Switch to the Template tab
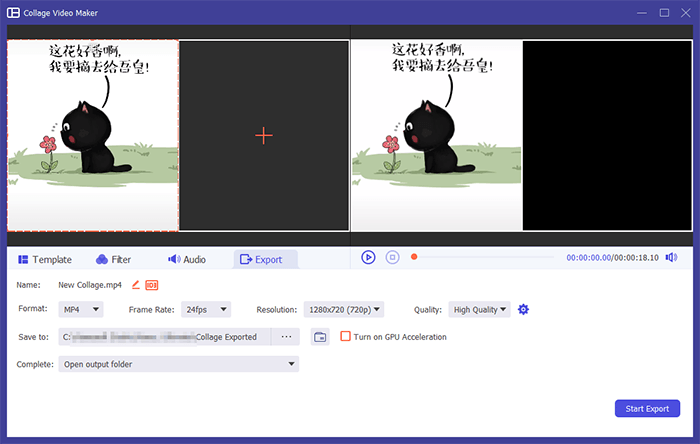This screenshot has height=444, width=700. 45,259
